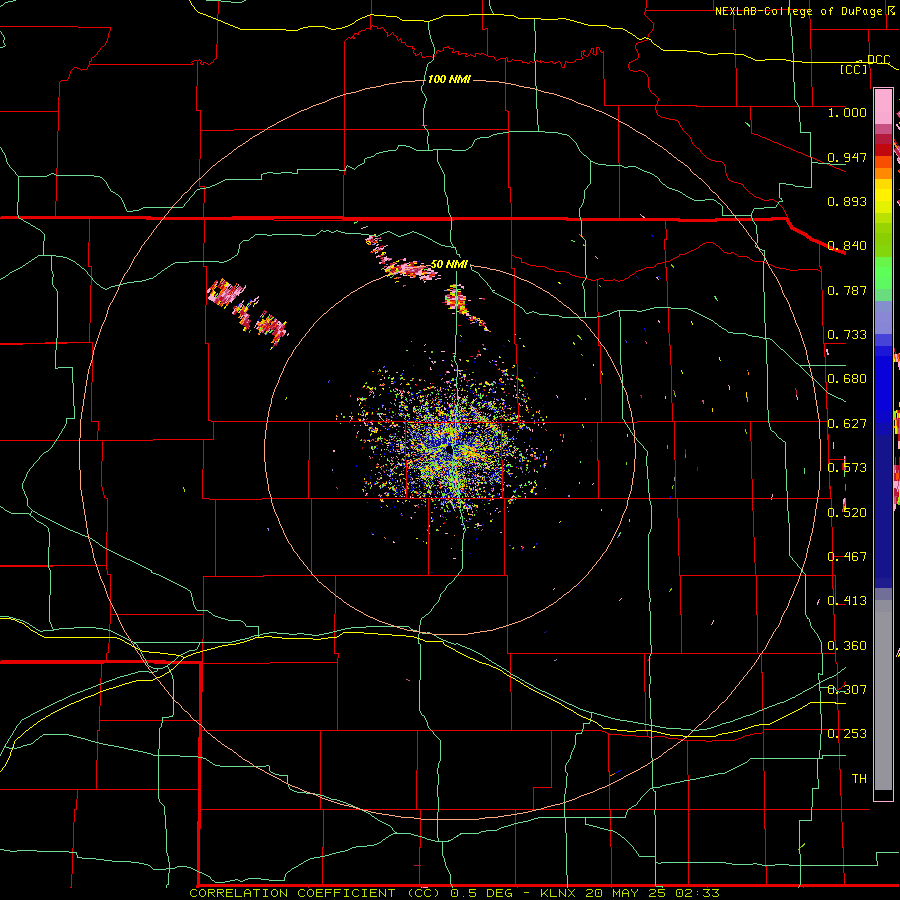Click the 0.573 legend value
Screen dimensions: 900x900
click(847, 468)
